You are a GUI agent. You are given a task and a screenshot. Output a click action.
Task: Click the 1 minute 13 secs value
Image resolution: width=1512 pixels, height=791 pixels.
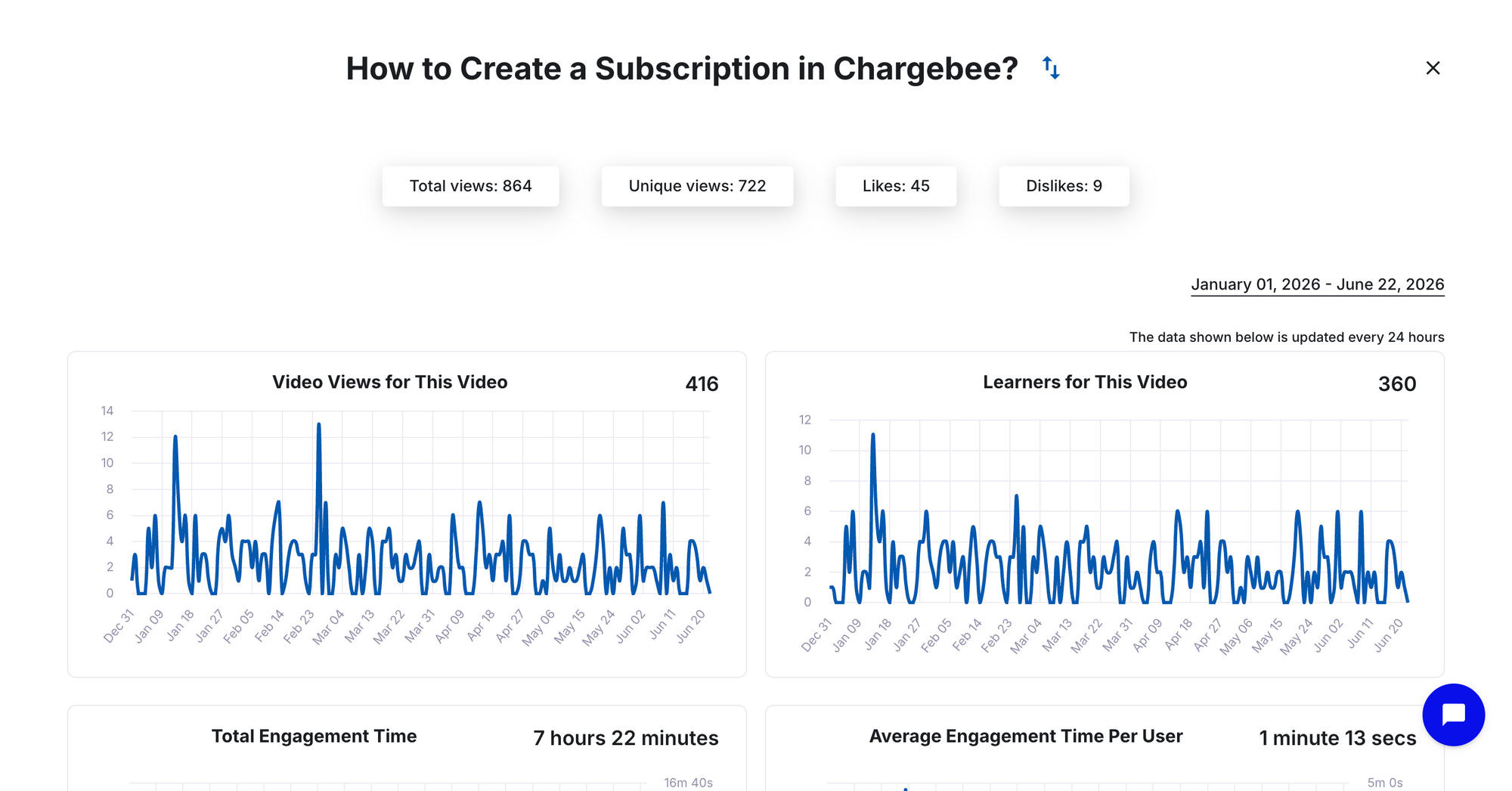tap(1337, 738)
